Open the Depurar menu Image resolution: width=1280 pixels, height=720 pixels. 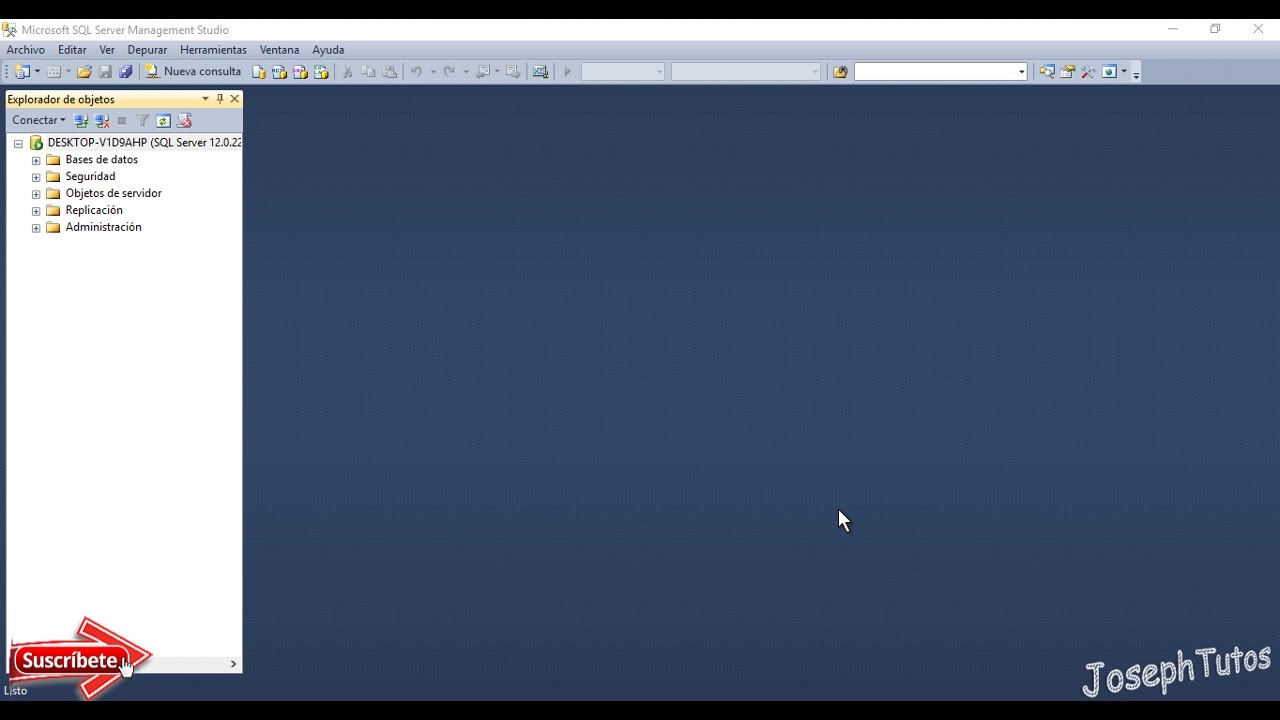click(x=147, y=50)
